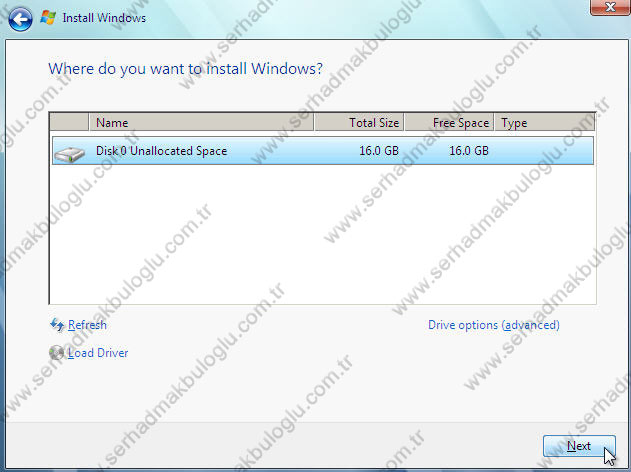Viewport: 631px width, 472px height.
Task: Click the Free Space column header
Action: click(449, 123)
